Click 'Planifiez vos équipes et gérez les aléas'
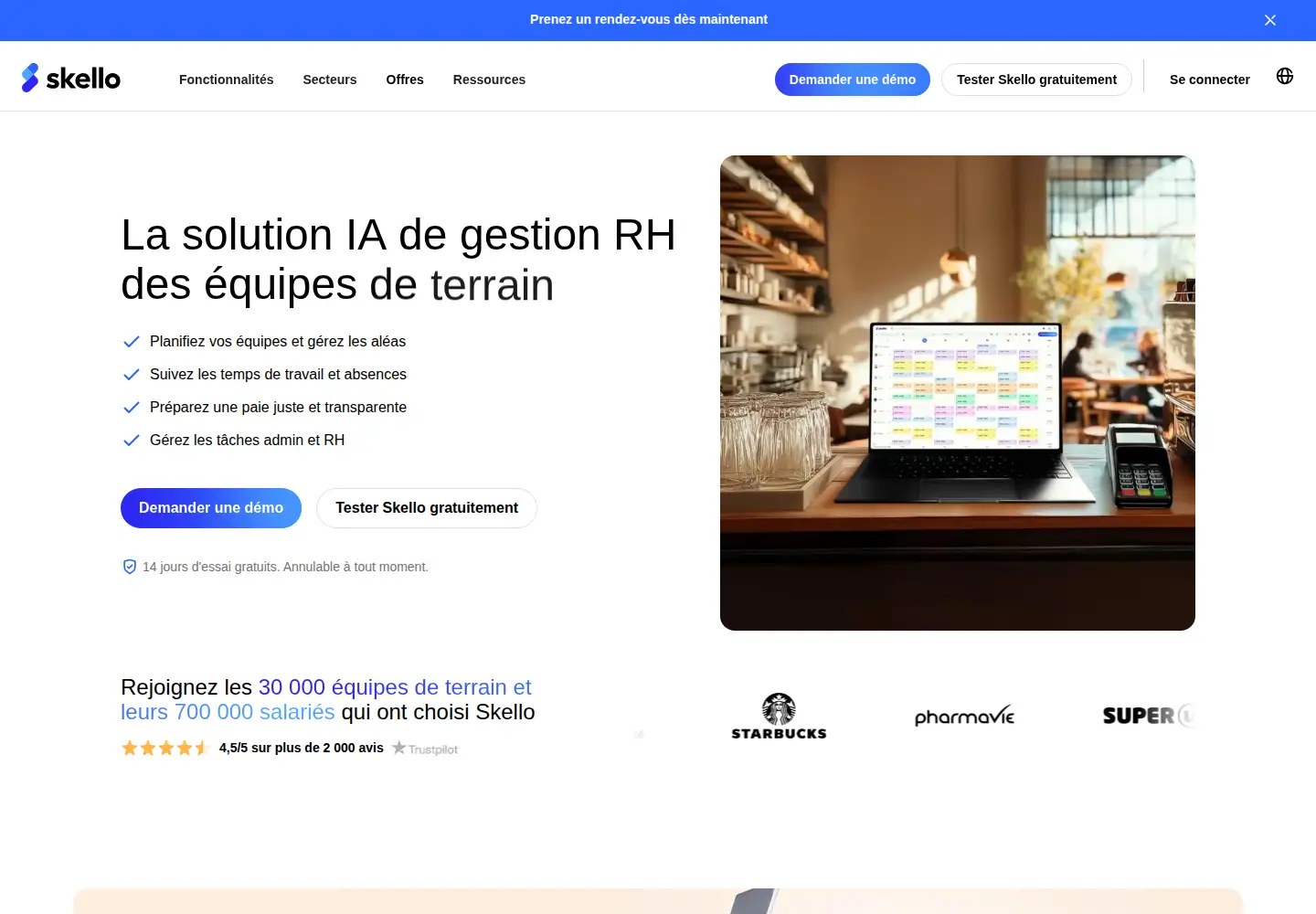Image resolution: width=1316 pixels, height=914 pixels. pyautogui.click(x=278, y=342)
